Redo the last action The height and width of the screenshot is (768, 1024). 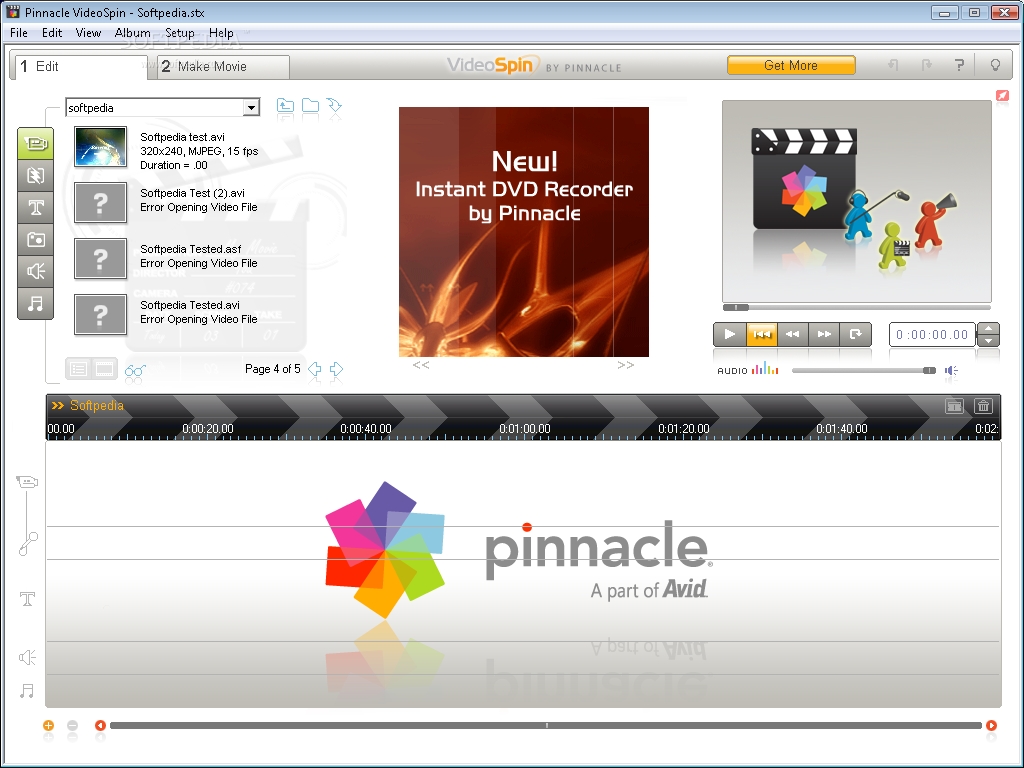tap(926, 65)
